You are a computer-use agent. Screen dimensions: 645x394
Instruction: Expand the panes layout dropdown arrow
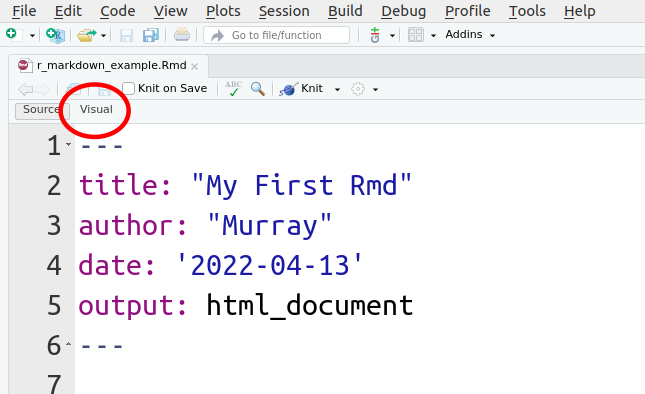click(433, 36)
